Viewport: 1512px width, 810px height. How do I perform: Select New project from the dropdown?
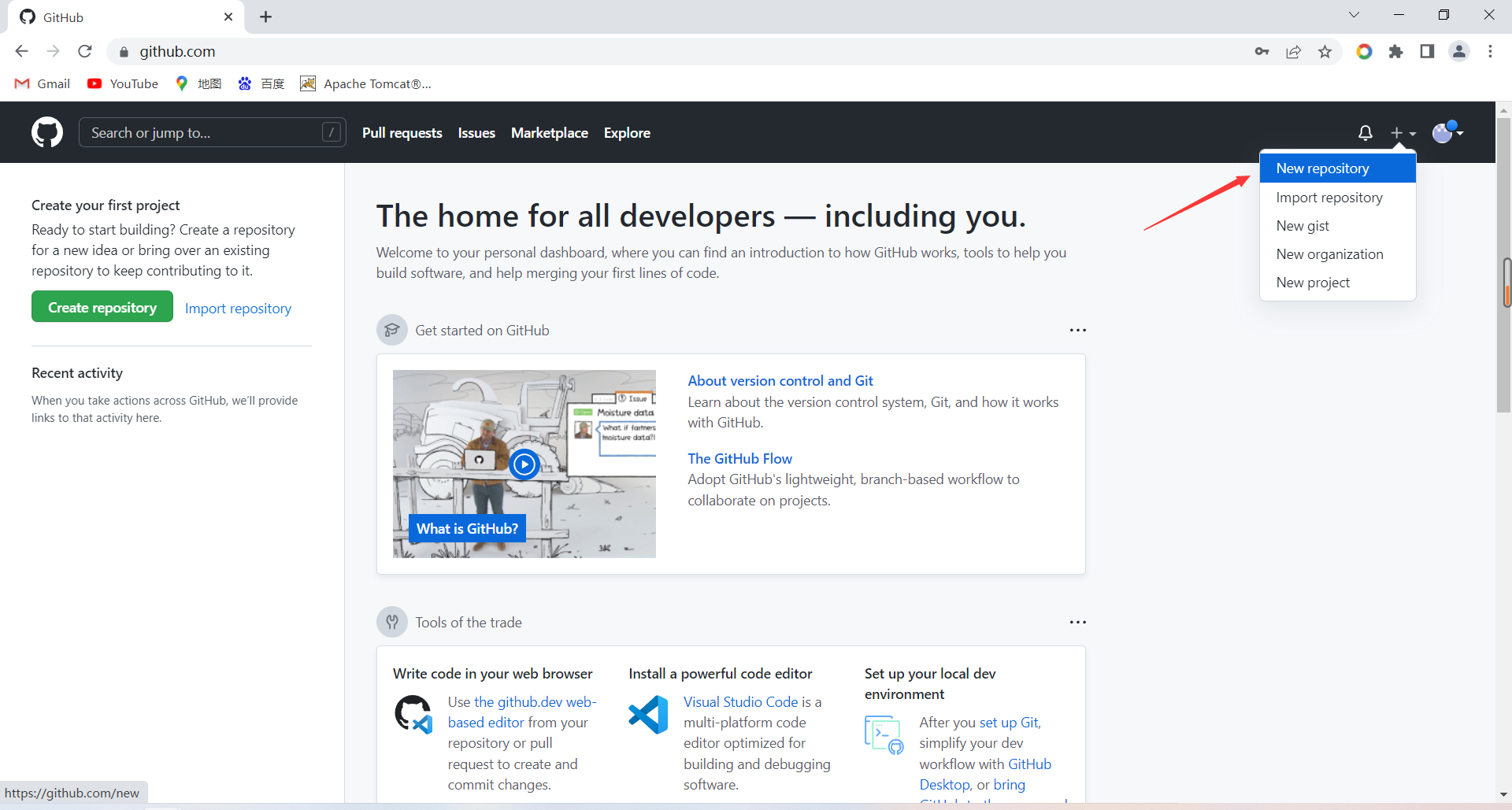[1337, 283]
